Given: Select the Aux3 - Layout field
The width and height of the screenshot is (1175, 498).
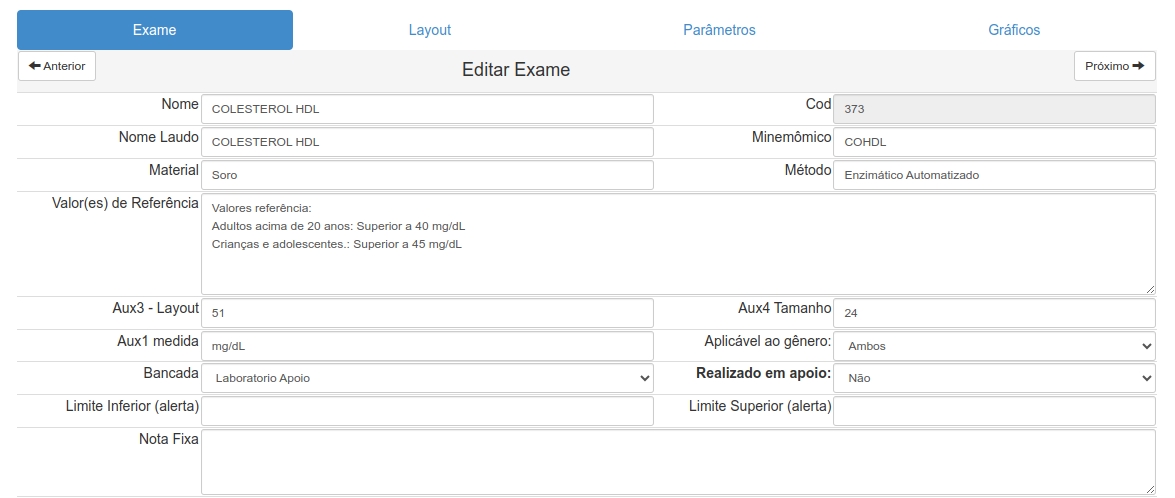Looking at the screenshot, I should (427, 313).
